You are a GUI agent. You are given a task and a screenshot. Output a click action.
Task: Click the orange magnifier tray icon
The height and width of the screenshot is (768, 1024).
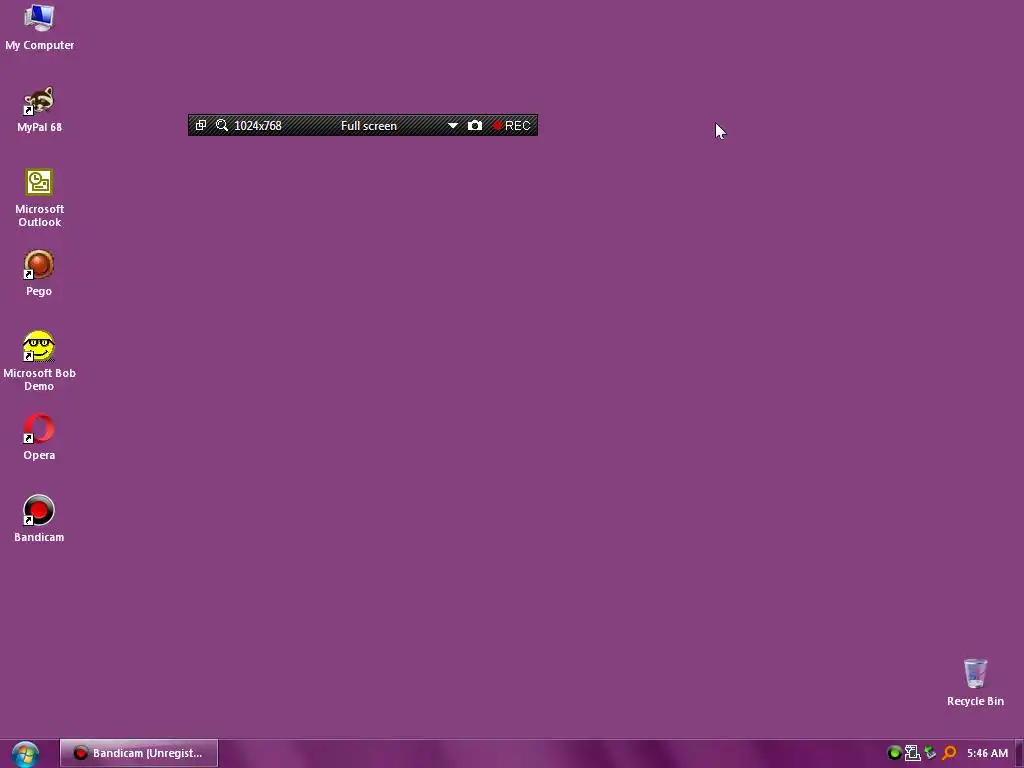point(949,753)
